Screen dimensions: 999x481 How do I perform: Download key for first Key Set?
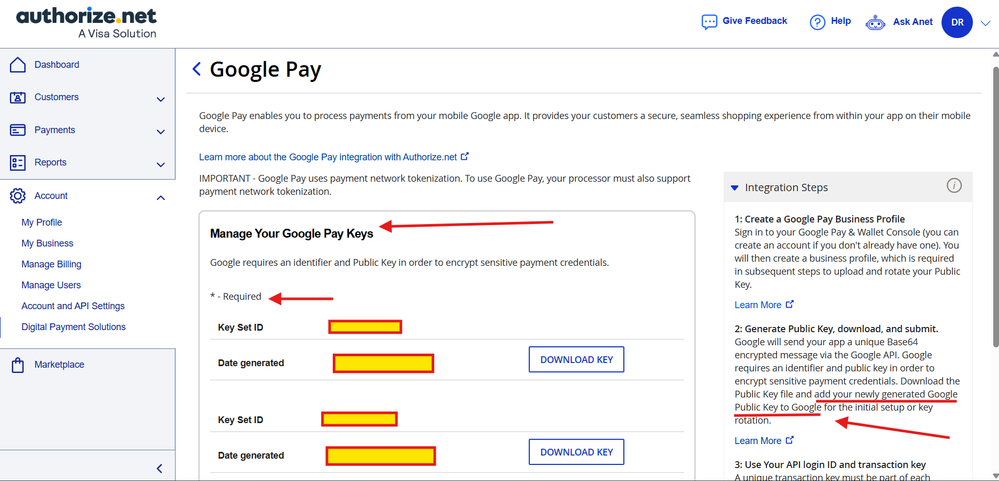click(x=577, y=359)
